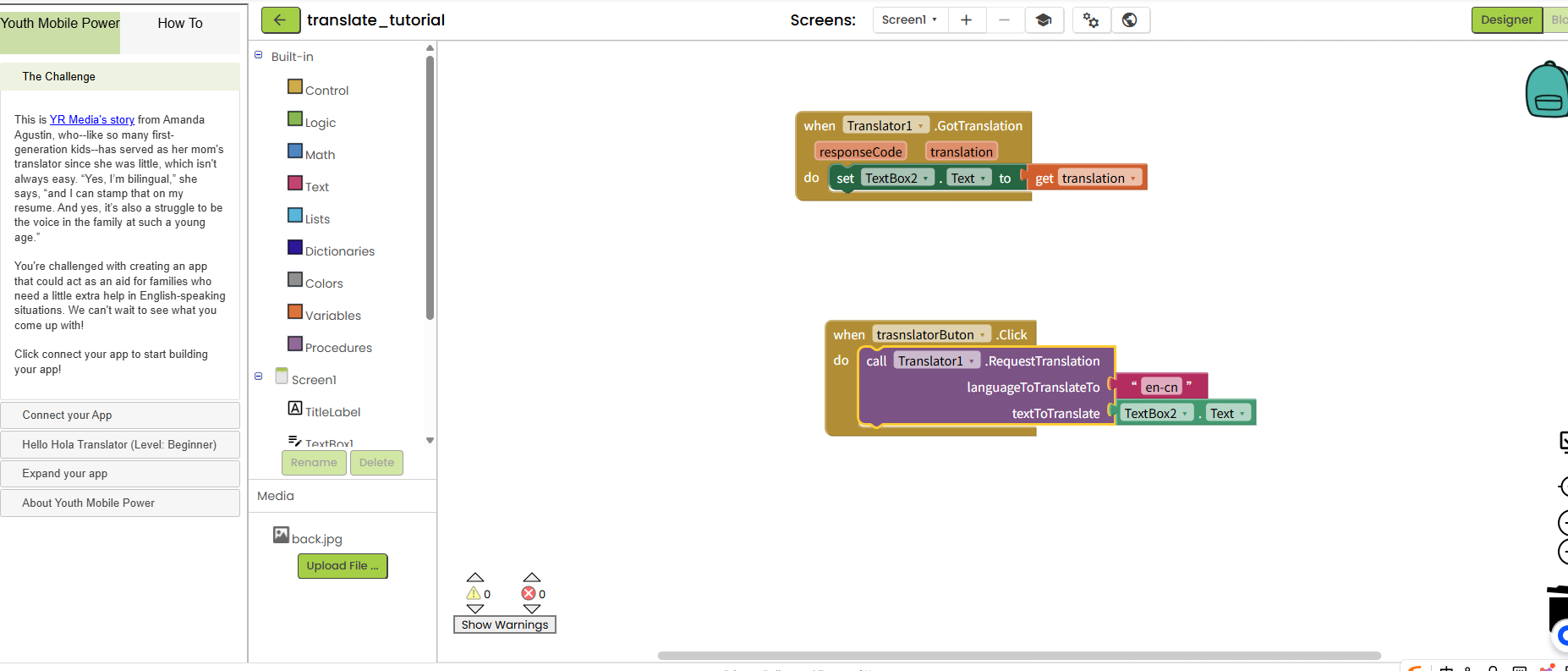Open the YR Media's story link

click(x=92, y=119)
